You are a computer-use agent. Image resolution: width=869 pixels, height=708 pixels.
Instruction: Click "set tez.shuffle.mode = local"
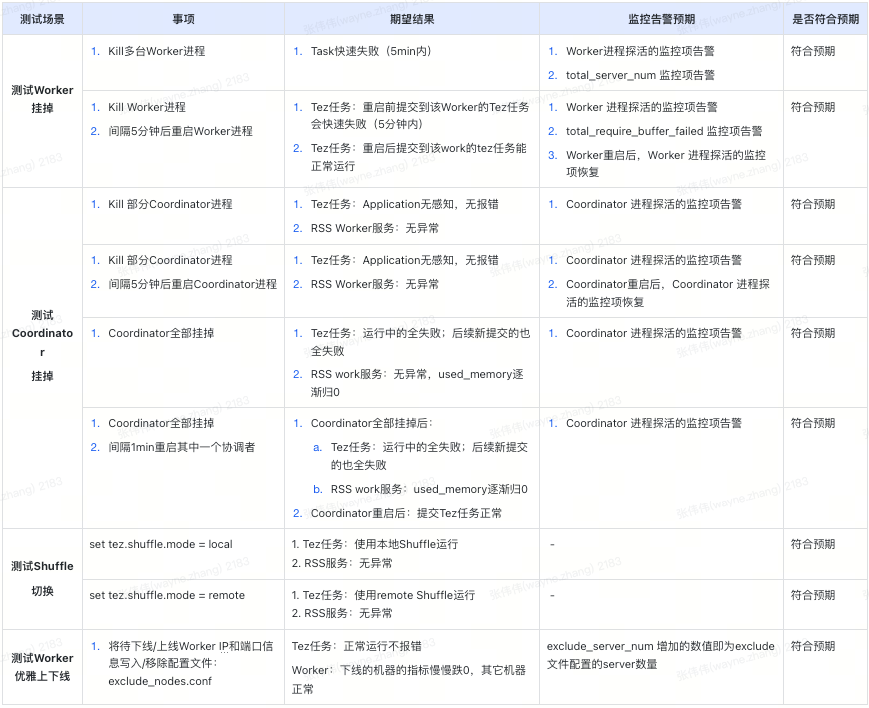[161, 544]
